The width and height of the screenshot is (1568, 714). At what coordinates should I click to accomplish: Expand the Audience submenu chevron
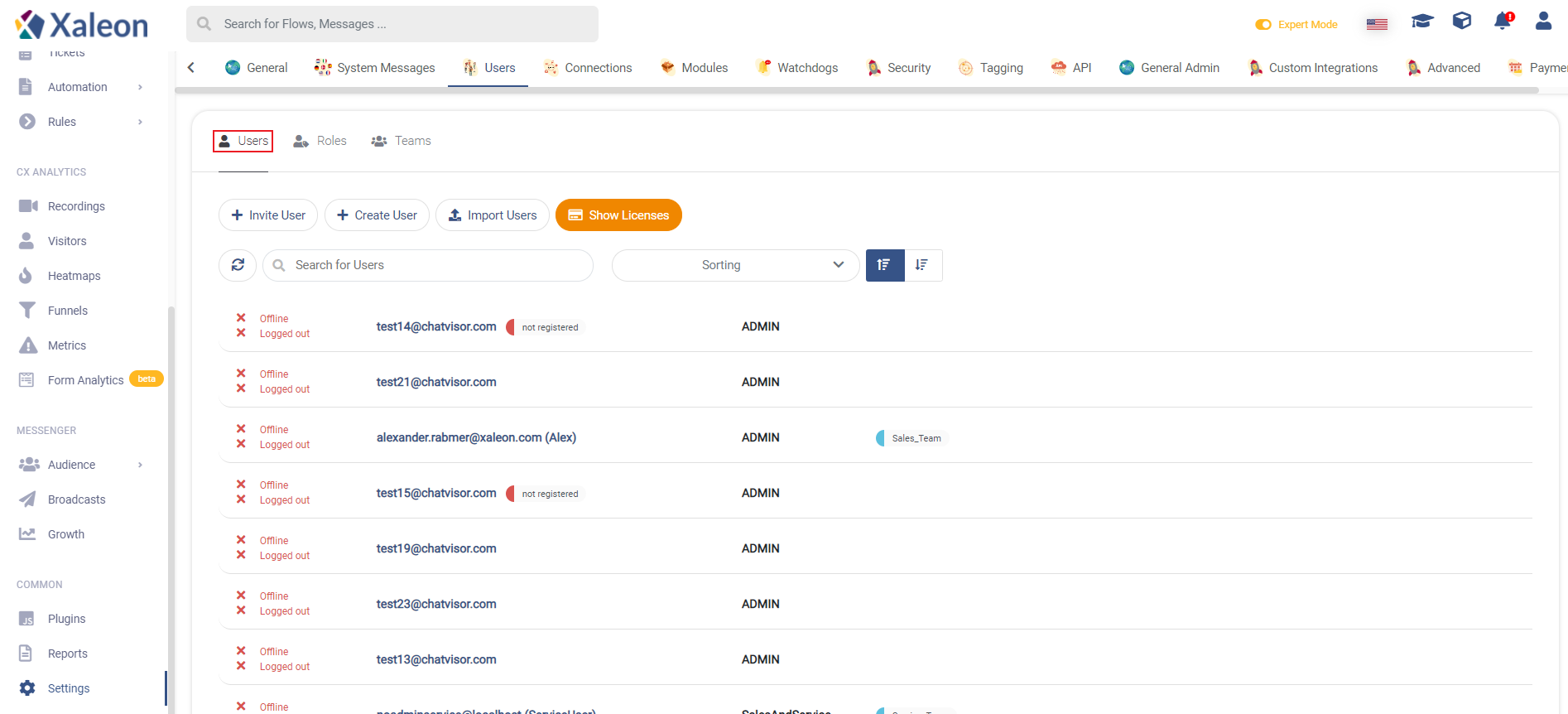point(140,465)
